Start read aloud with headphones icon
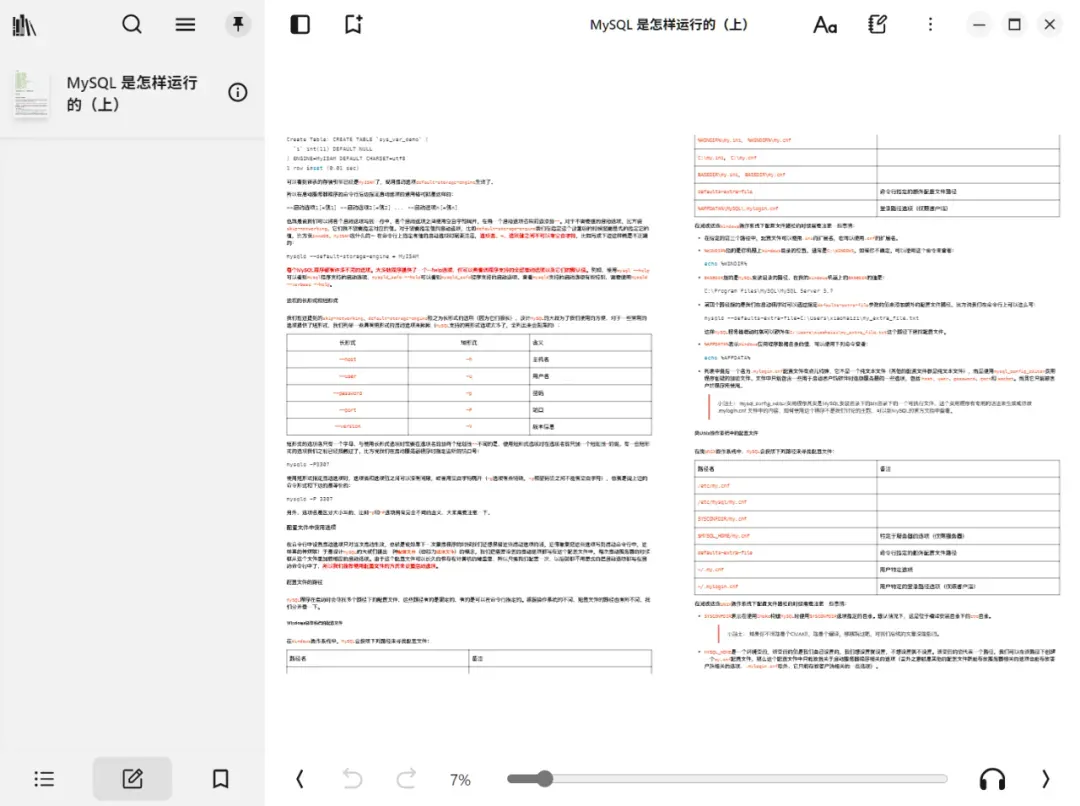The image size is (1080, 806). coord(992,779)
